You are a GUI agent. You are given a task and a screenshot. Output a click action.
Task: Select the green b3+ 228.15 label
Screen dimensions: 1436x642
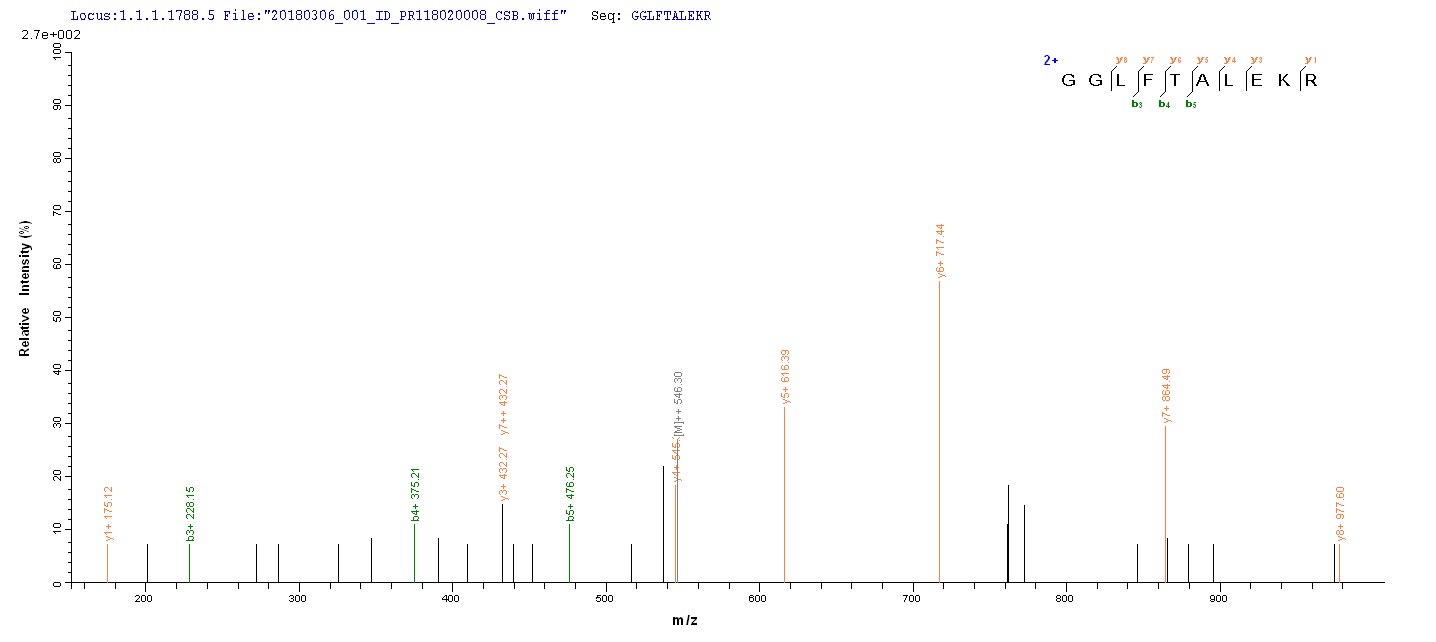(x=190, y=514)
